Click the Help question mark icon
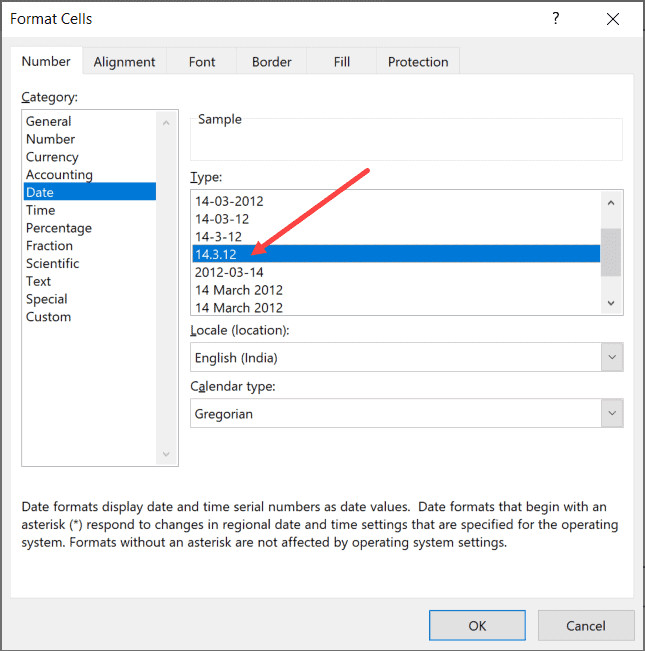 556,19
